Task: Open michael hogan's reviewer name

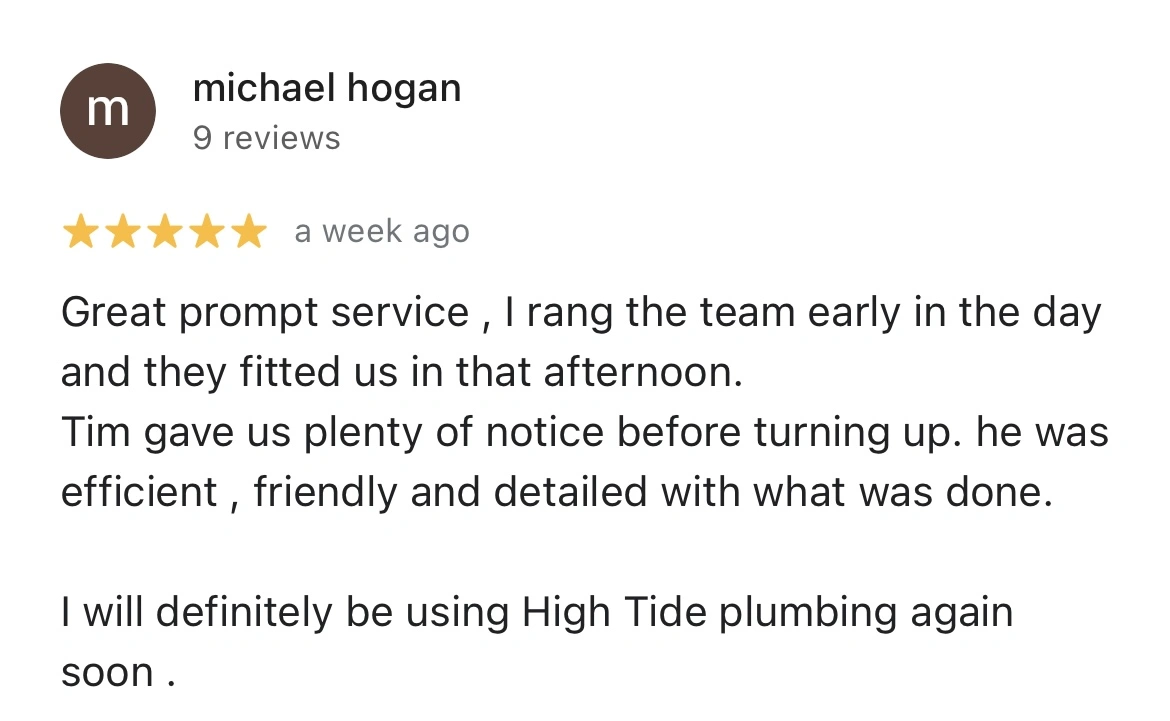Action: [x=327, y=89]
